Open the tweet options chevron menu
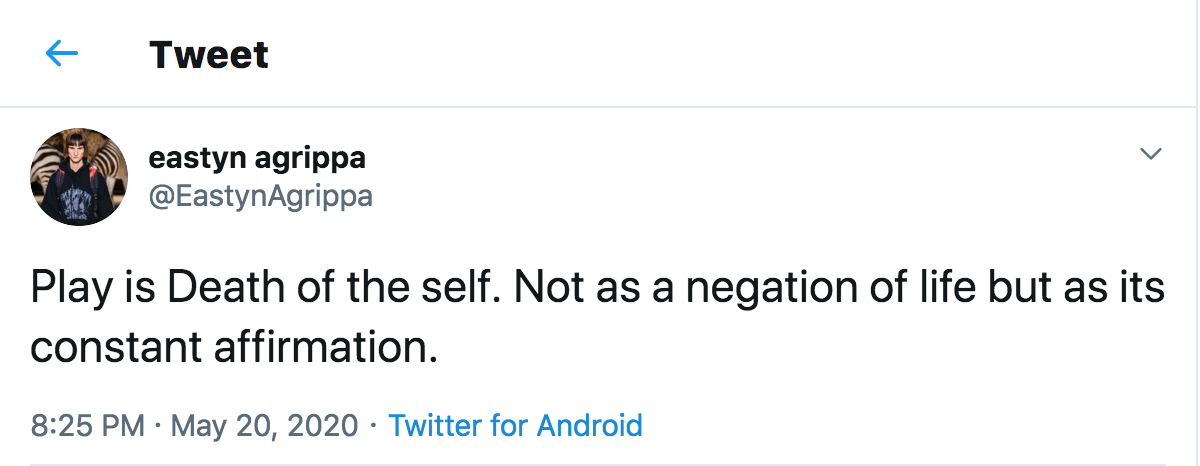The width and height of the screenshot is (1200, 466). pyautogui.click(x=1151, y=154)
